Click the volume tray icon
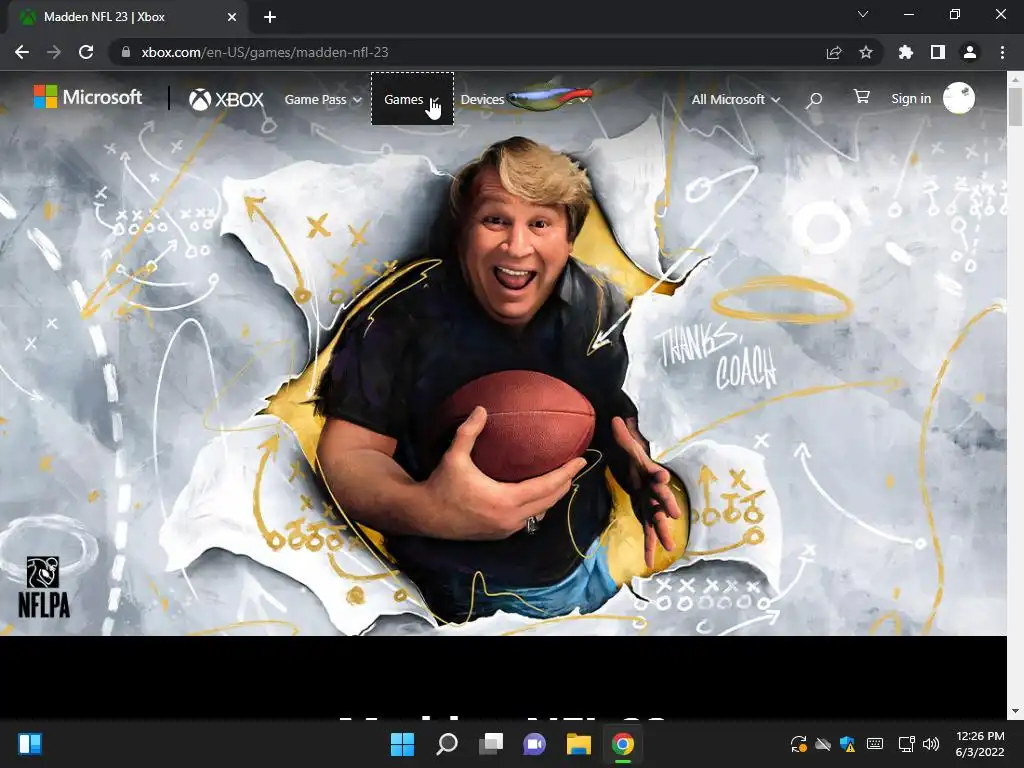 click(931, 744)
